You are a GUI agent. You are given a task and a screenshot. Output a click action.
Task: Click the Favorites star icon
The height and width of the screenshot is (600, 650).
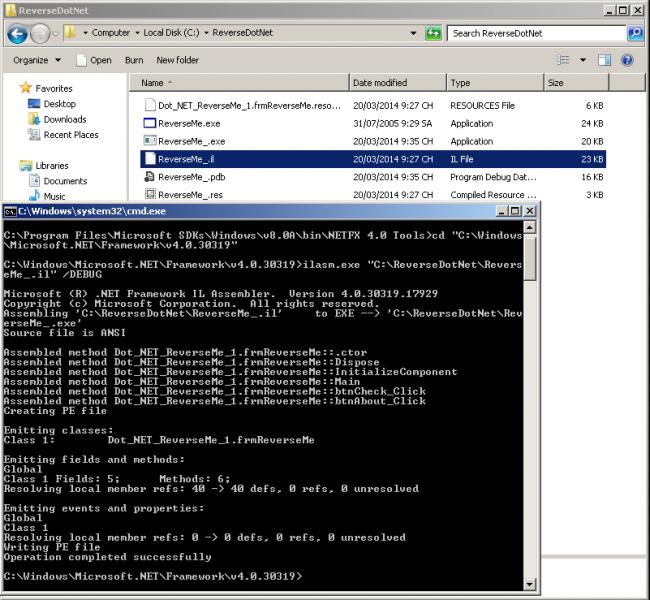[x=26, y=87]
